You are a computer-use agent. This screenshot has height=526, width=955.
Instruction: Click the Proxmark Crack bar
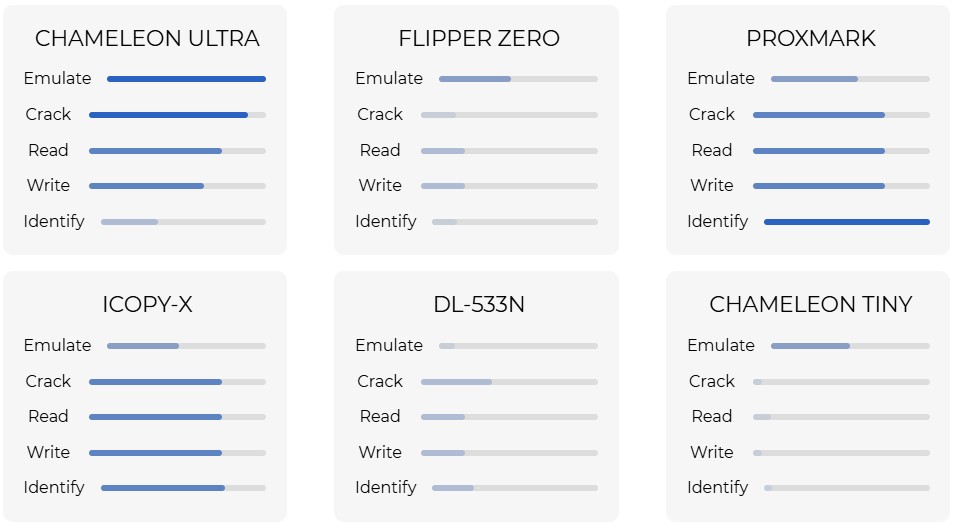point(841,115)
